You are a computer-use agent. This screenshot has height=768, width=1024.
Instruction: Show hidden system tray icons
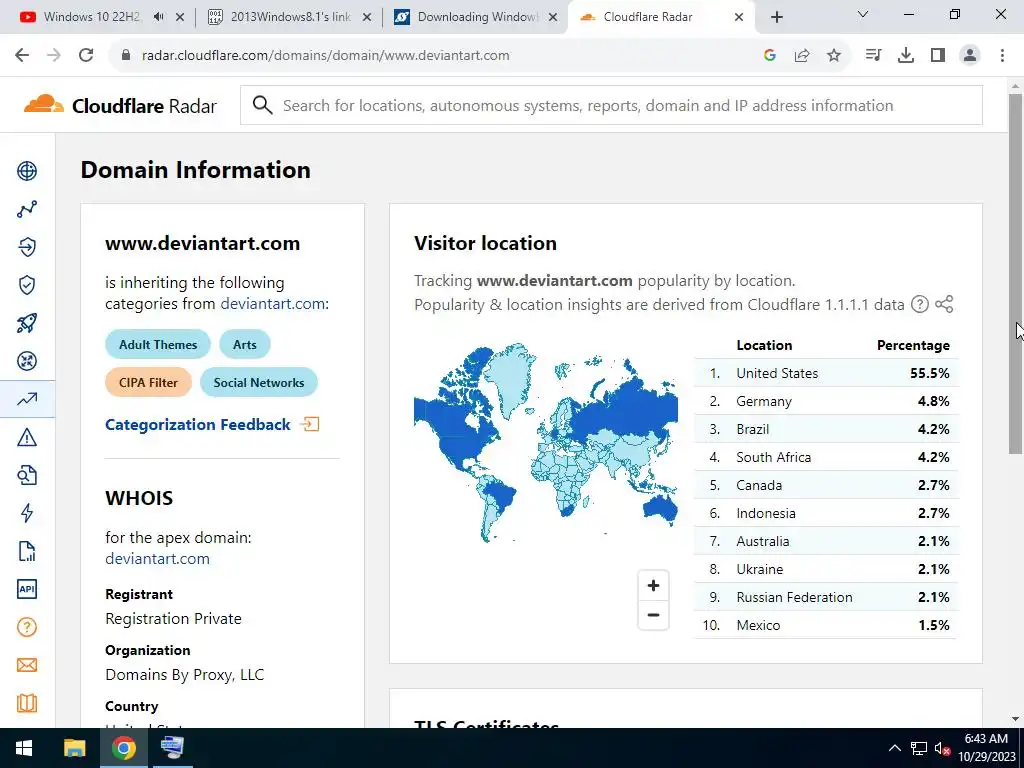click(x=895, y=748)
